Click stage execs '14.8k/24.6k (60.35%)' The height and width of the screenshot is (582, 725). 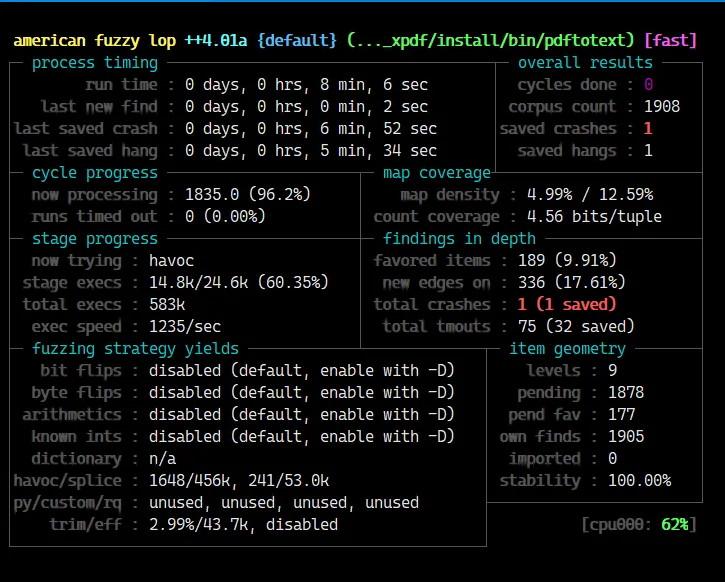coord(239,282)
